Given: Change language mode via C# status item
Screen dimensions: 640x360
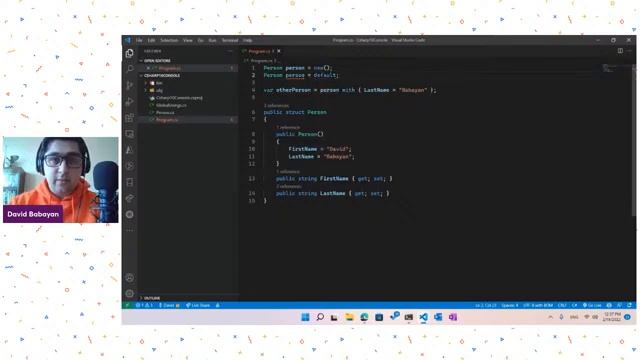Looking at the screenshot, I should [x=574, y=305].
